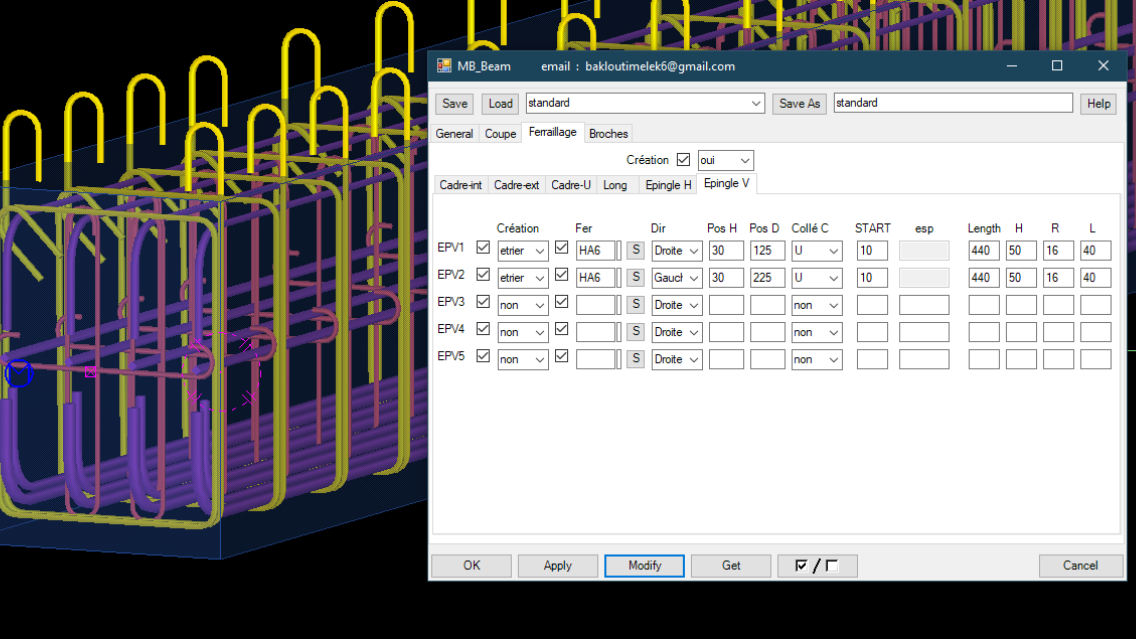
Task: Toggle the EPV1 row creation checkbox
Action: point(483,250)
